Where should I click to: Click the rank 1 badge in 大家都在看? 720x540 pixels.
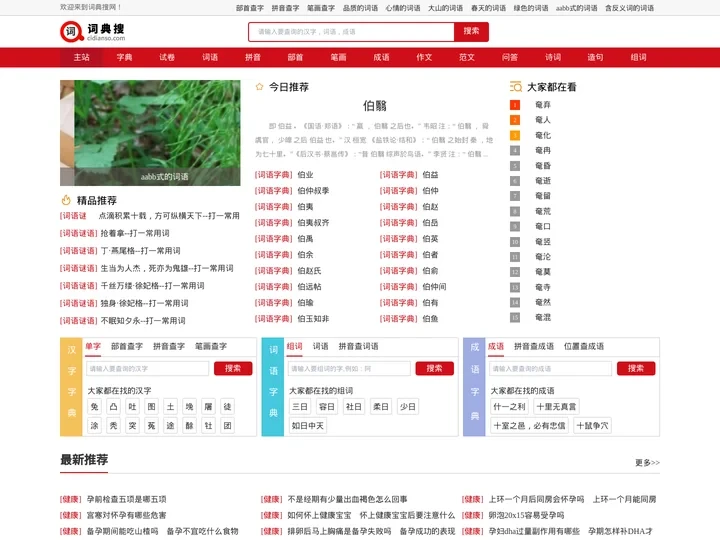click(x=515, y=105)
